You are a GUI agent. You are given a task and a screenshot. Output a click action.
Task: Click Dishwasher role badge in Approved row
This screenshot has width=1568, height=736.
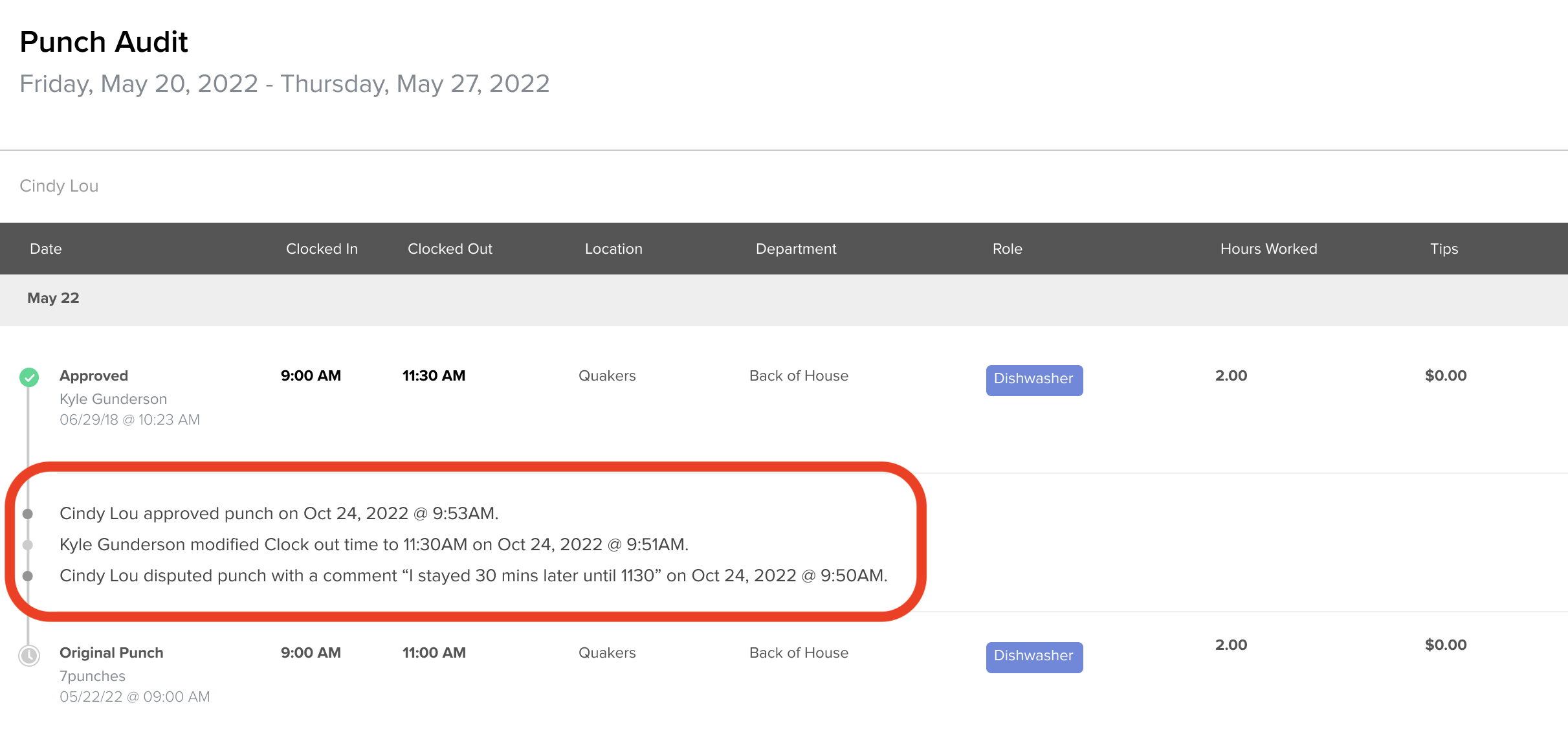[x=1033, y=379]
